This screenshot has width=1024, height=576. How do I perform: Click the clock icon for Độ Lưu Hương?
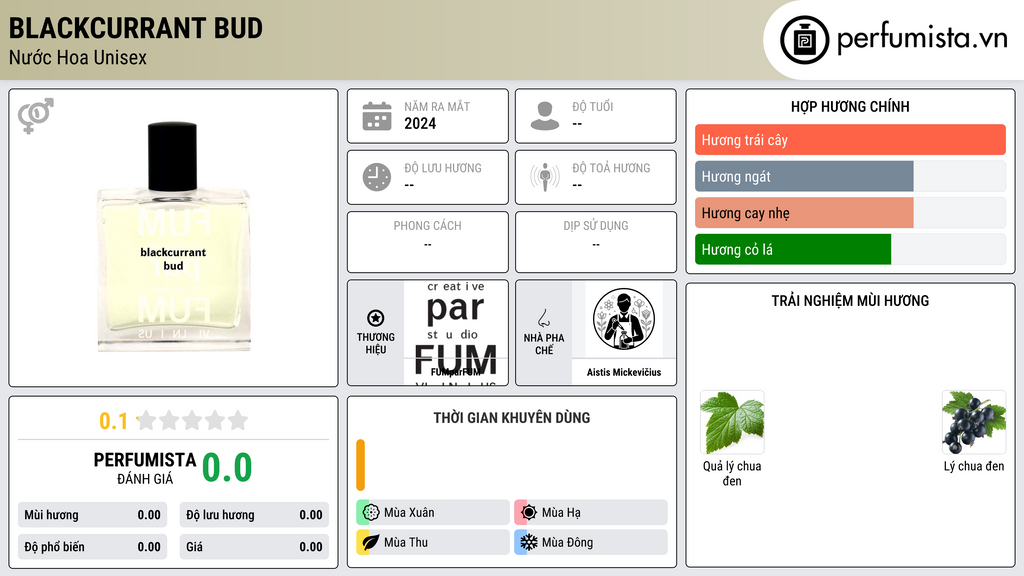pyautogui.click(x=377, y=177)
